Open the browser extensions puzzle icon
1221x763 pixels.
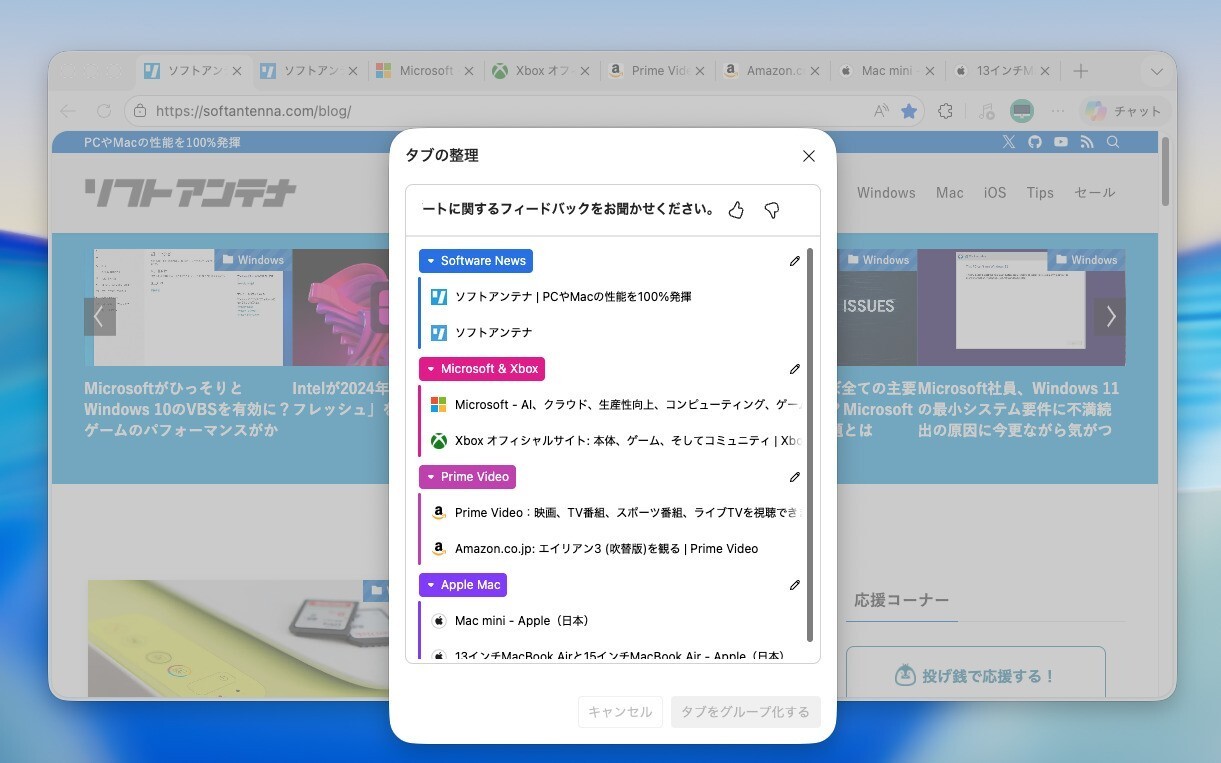tap(945, 111)
